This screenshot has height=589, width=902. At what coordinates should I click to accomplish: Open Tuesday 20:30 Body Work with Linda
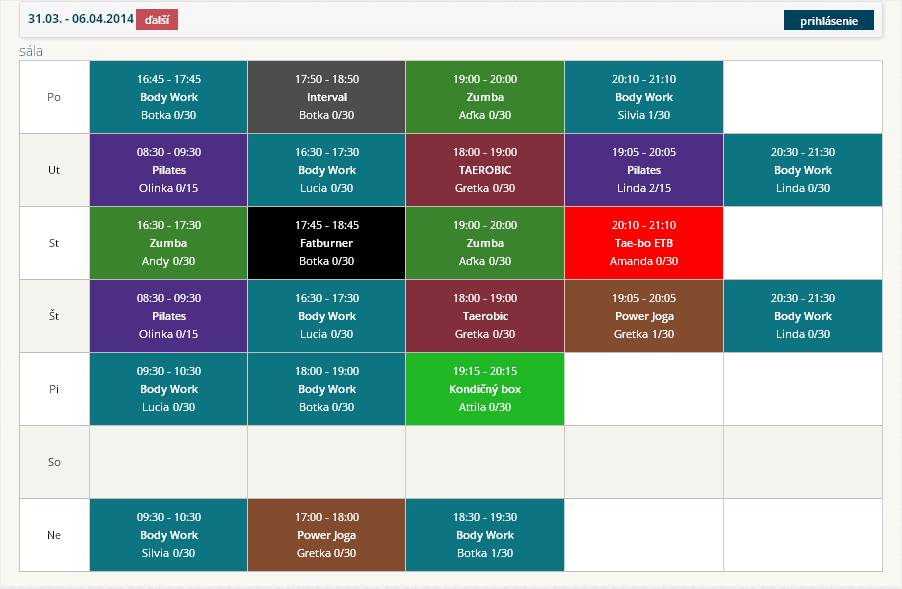tap(802, 170)
